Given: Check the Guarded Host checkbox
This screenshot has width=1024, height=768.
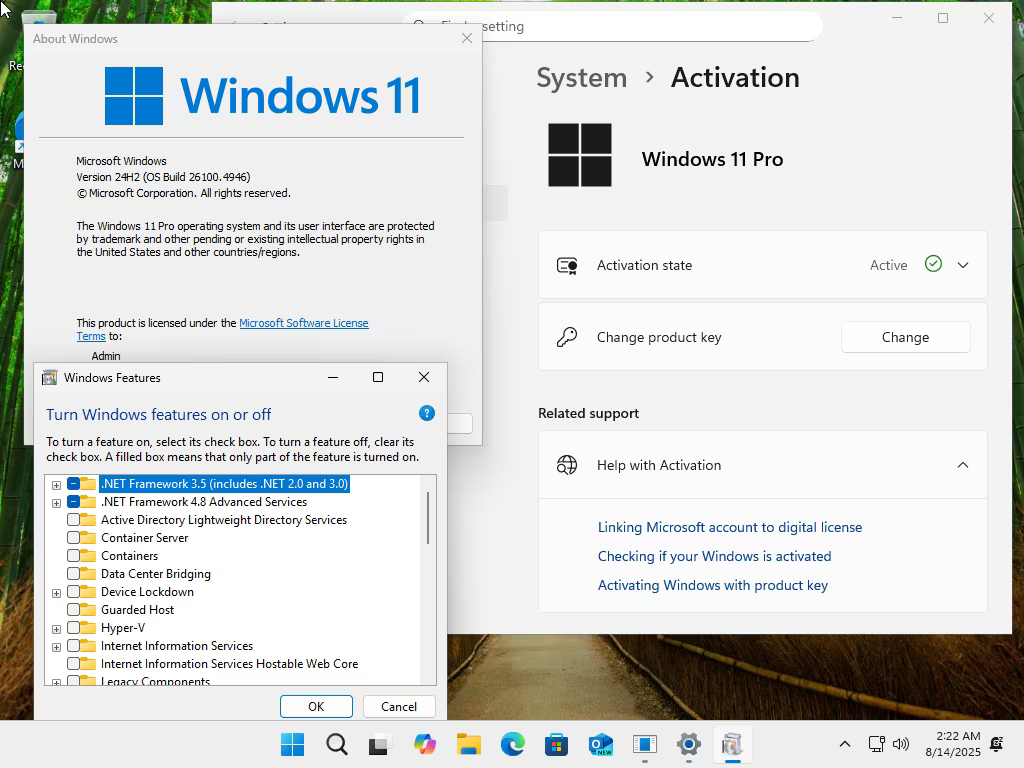Looking at the screenshot, I should point(73,610).
